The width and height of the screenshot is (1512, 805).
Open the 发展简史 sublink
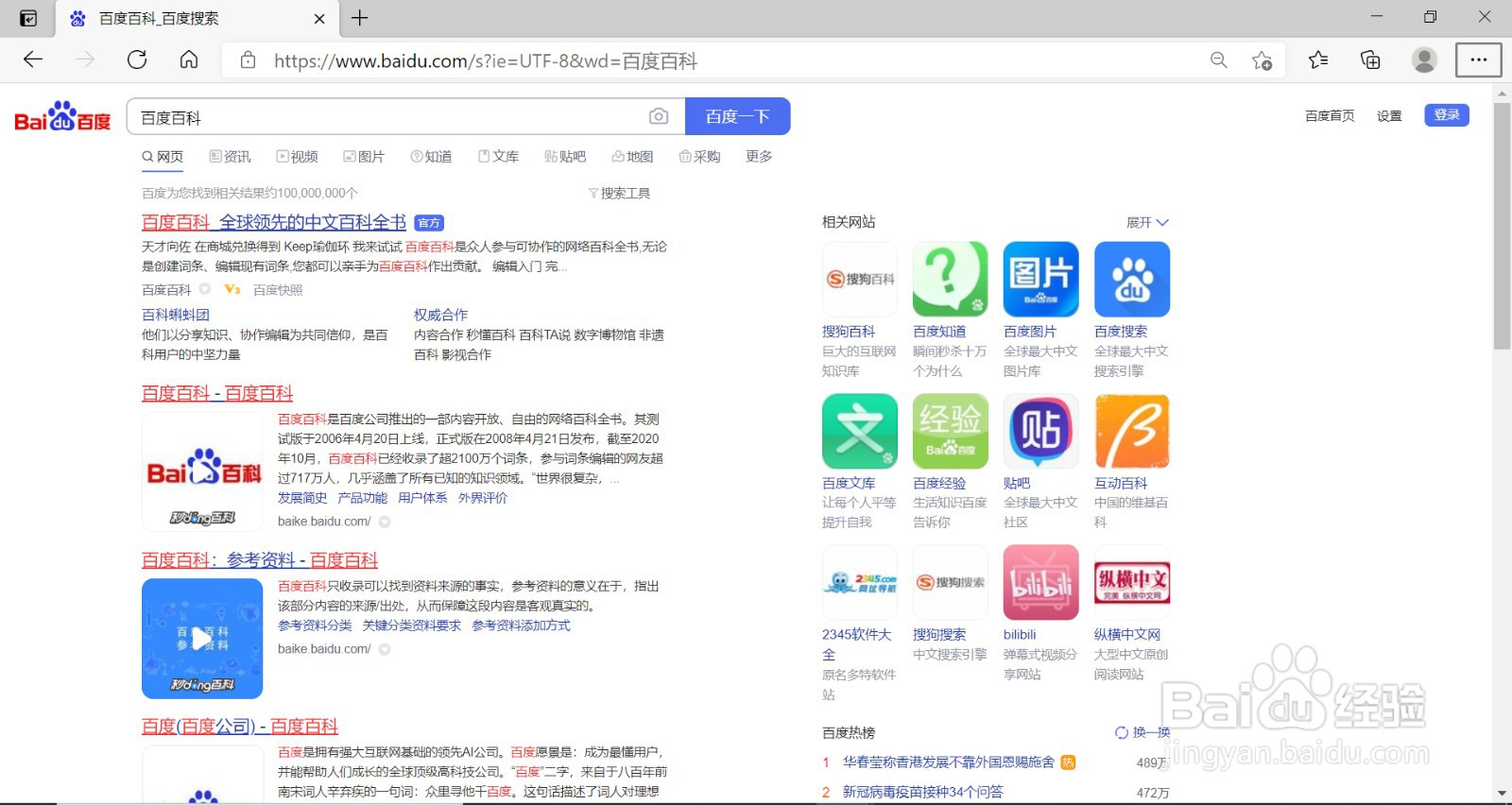tap(302, 498)
